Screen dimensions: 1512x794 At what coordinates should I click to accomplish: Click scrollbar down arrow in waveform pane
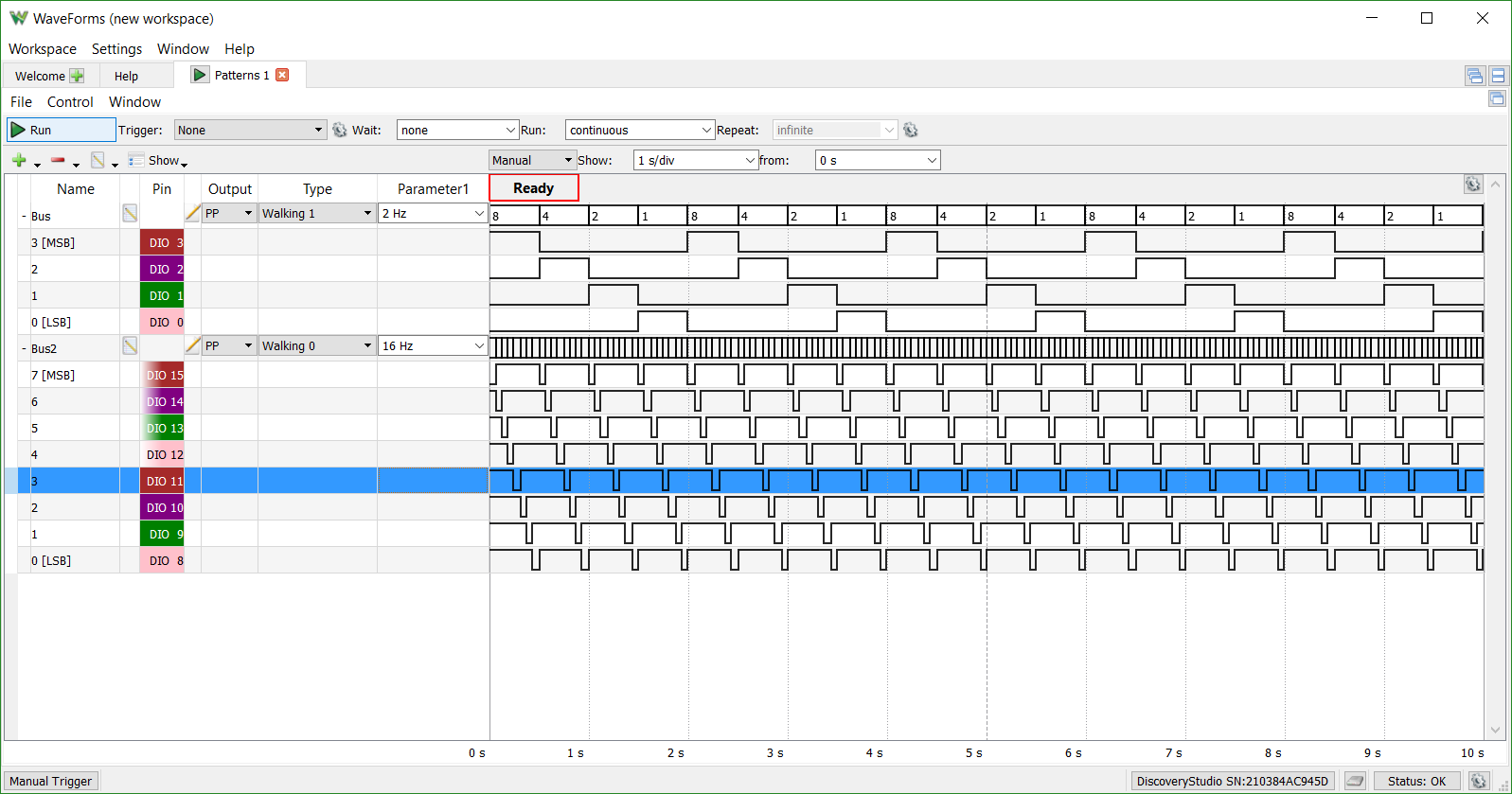pos(1495,730)
